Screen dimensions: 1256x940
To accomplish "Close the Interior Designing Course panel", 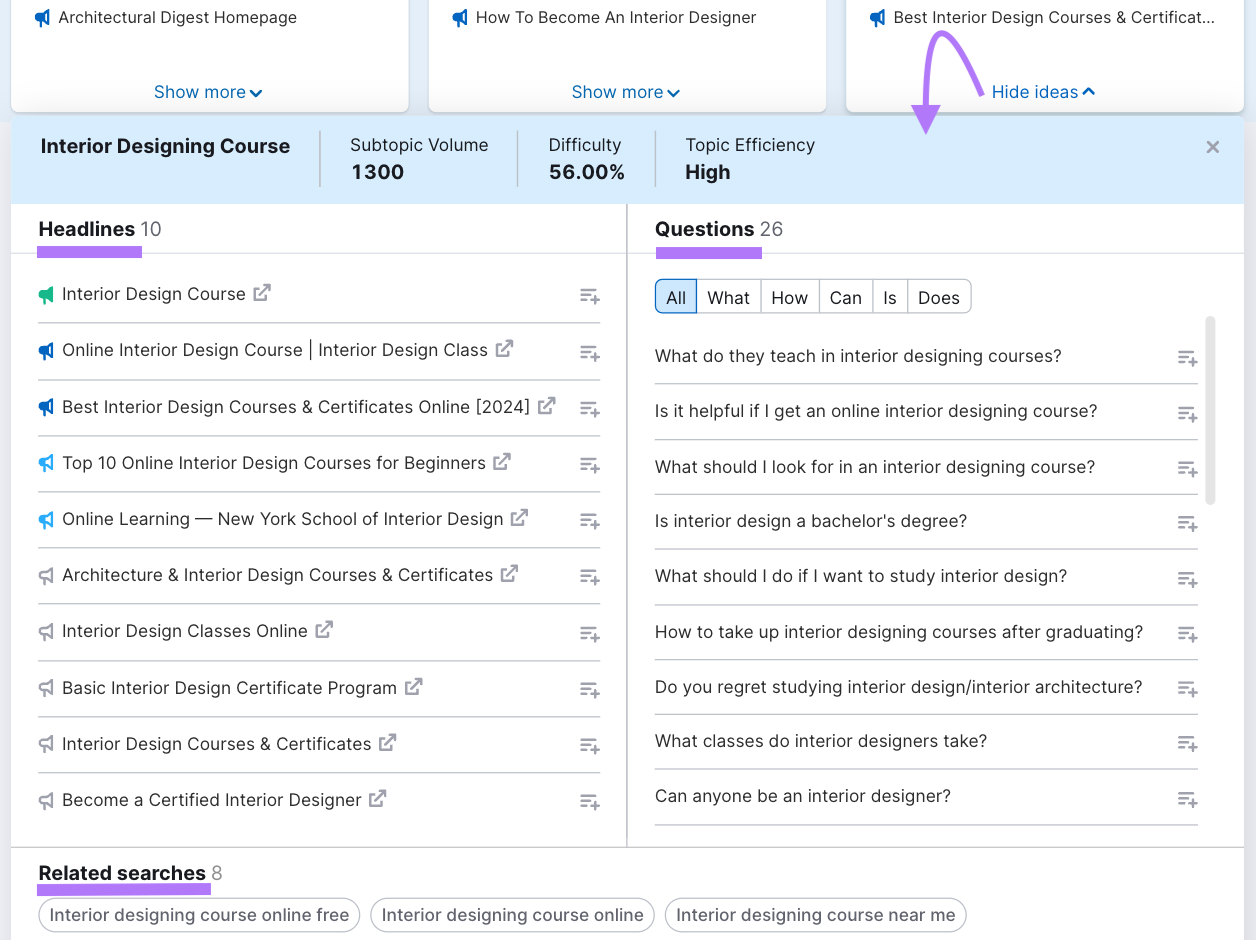I will coord(1212,147).
